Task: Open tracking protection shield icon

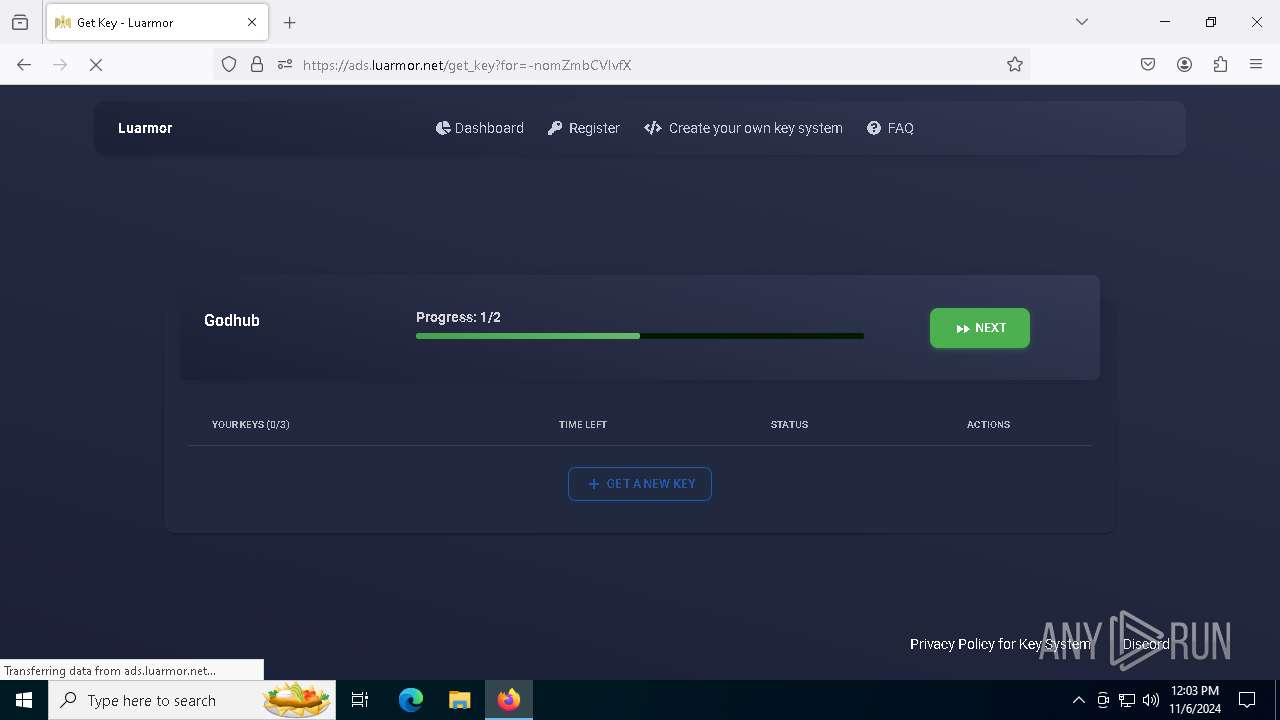Action: point(229,65)
